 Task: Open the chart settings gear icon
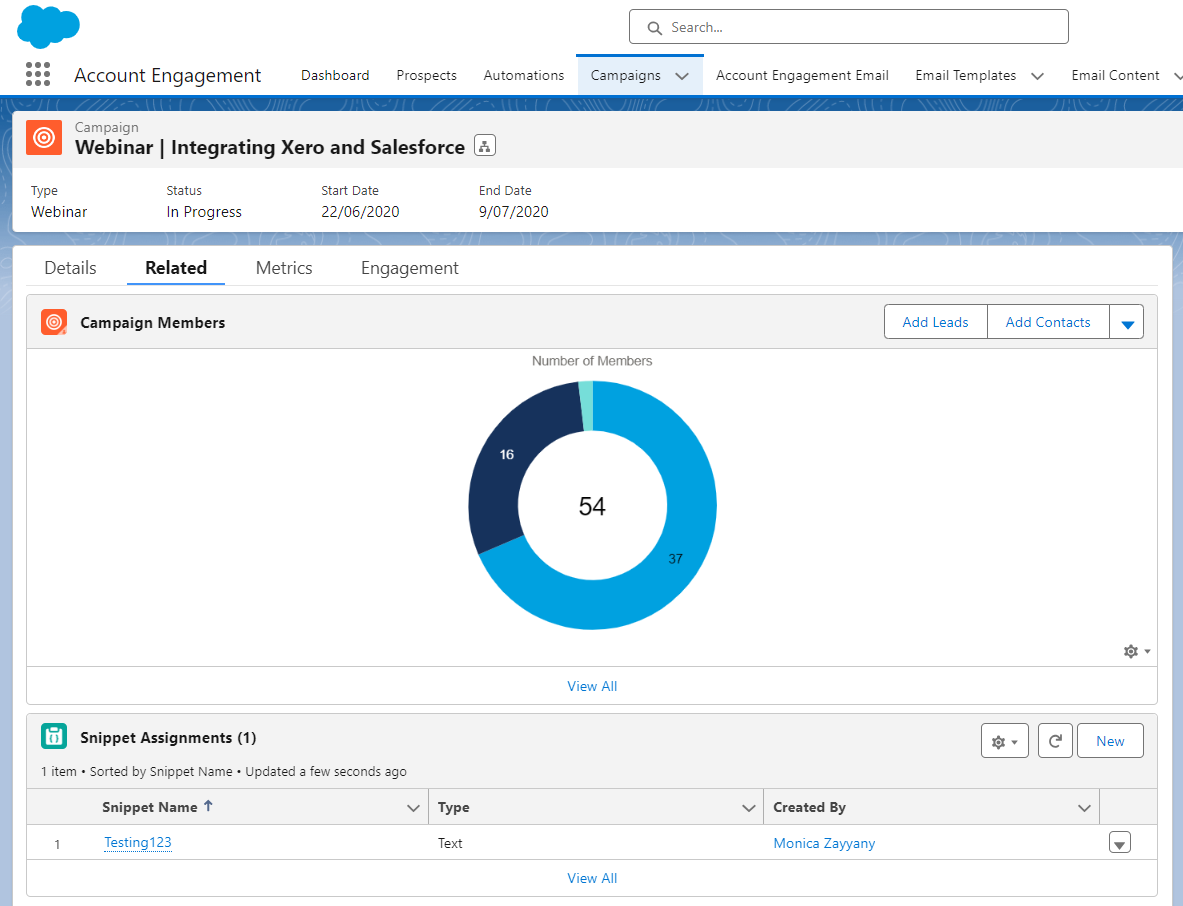tap(1136, 651)
